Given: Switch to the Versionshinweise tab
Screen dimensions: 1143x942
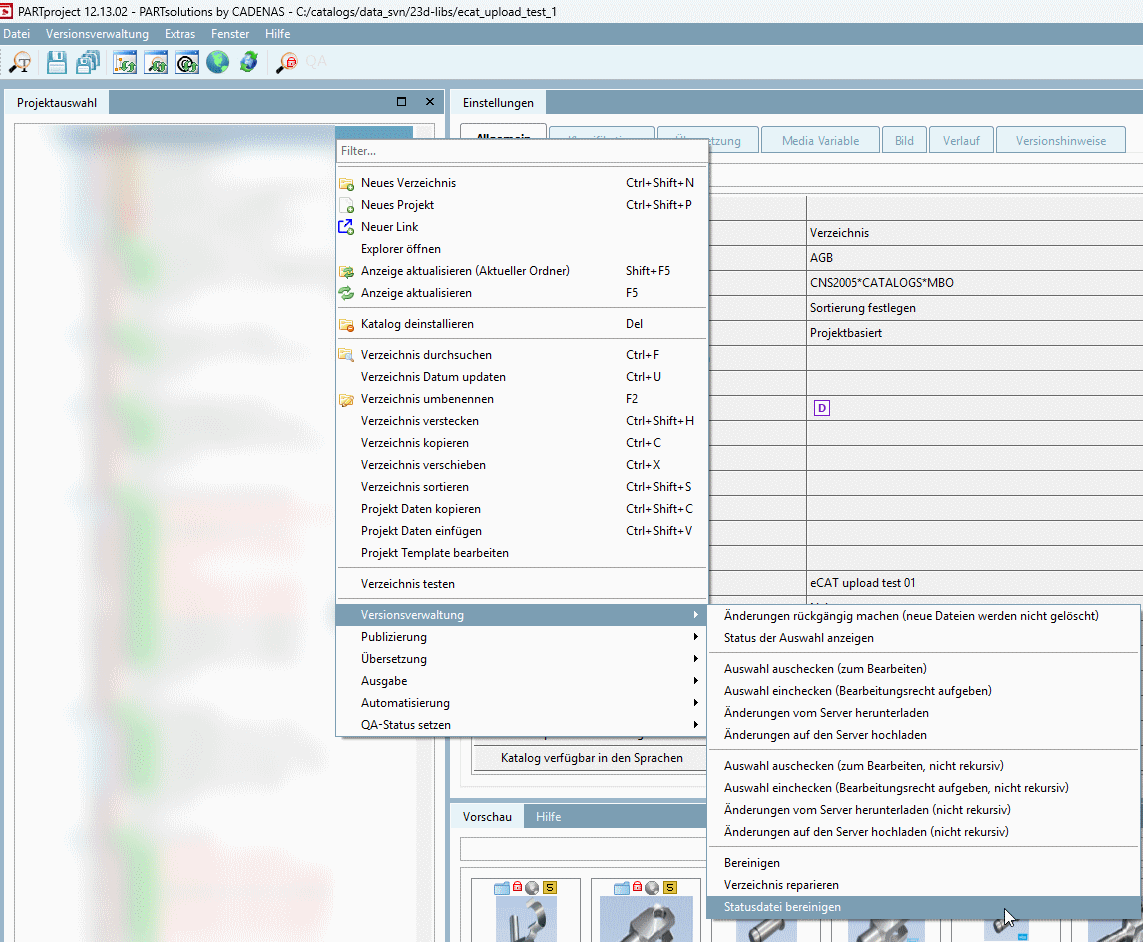Looking at the screenshot, I should (x=1061, y=141).
